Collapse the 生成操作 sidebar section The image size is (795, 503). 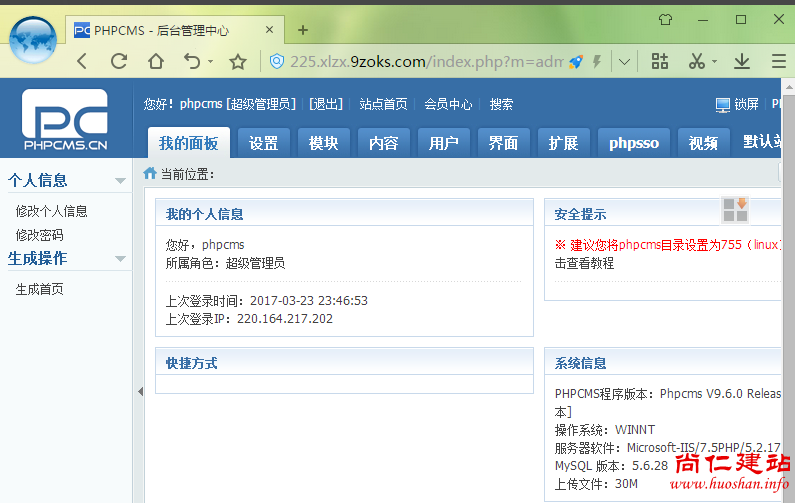120,259
